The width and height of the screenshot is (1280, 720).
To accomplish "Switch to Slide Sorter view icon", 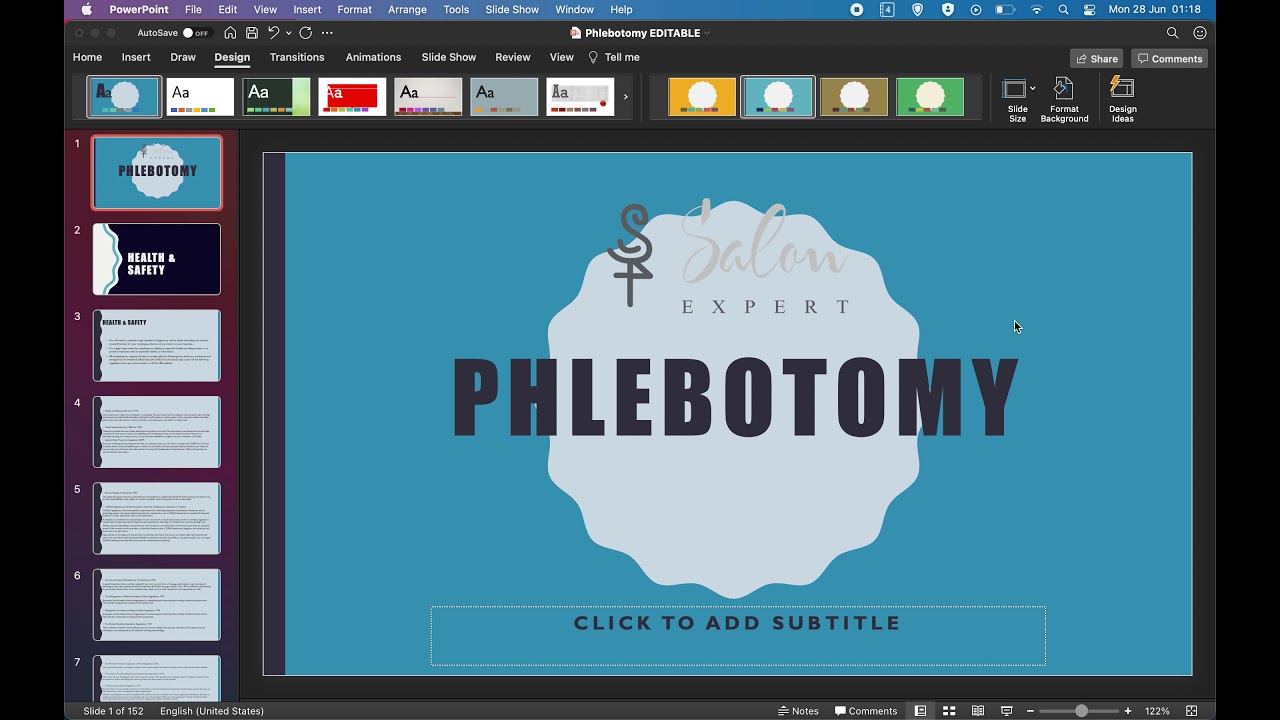I will click(949, 711).
